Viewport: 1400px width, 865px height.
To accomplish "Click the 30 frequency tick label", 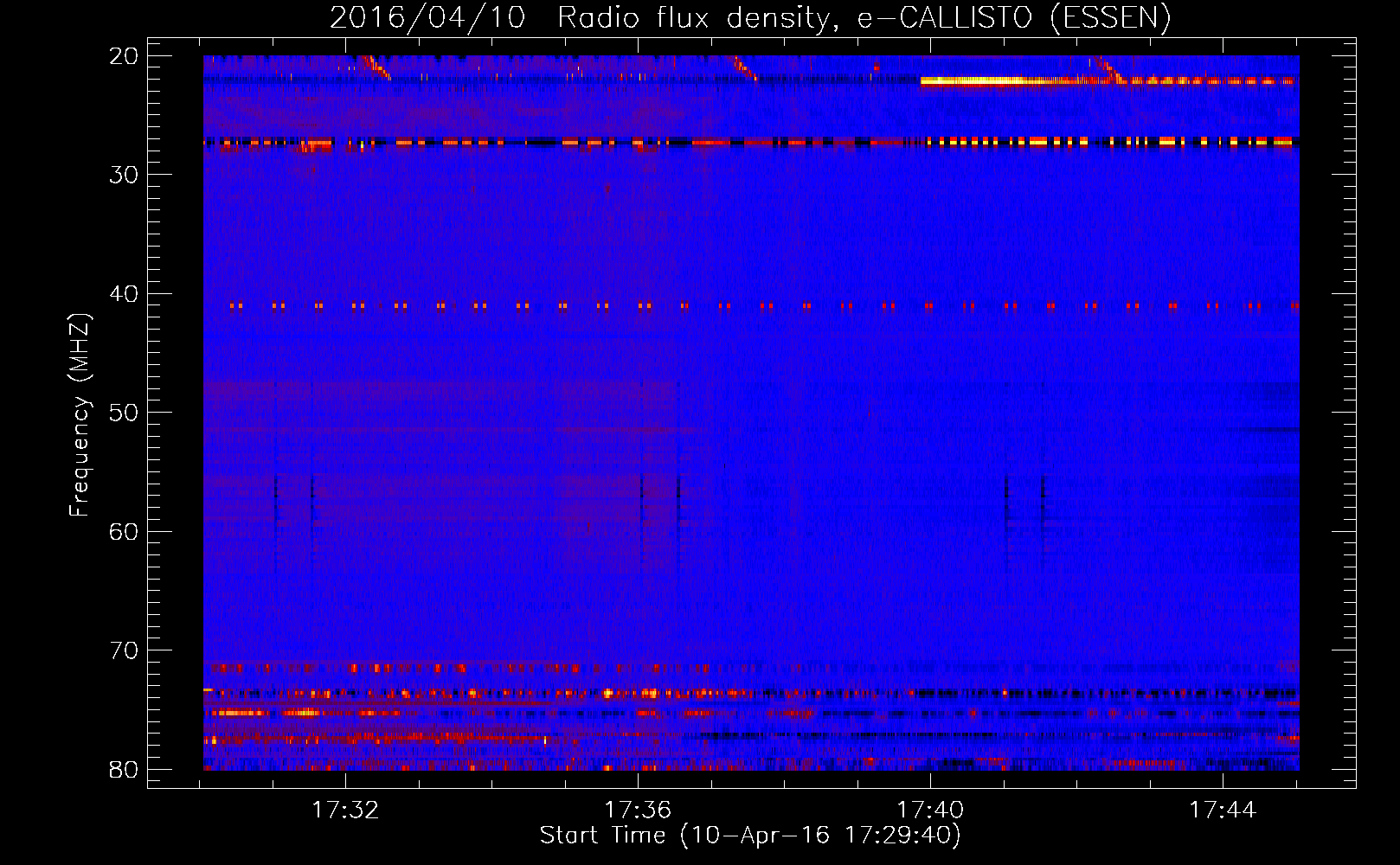I will (x=125, y=175).
